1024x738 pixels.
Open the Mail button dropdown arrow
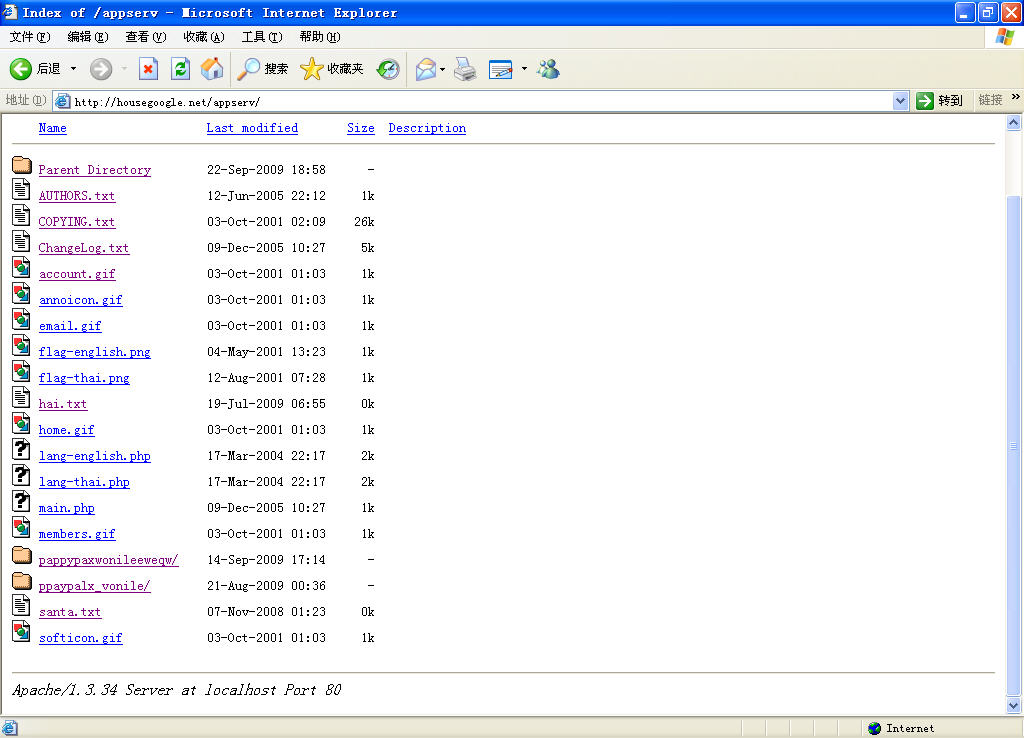[x=443, y=69]
